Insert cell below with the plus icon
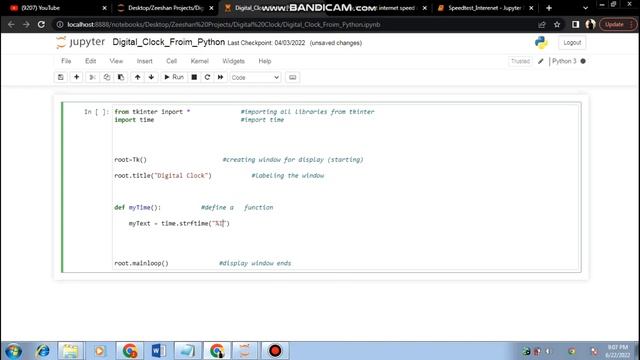This screenshot has width=640, height=360. click(76, 77)
